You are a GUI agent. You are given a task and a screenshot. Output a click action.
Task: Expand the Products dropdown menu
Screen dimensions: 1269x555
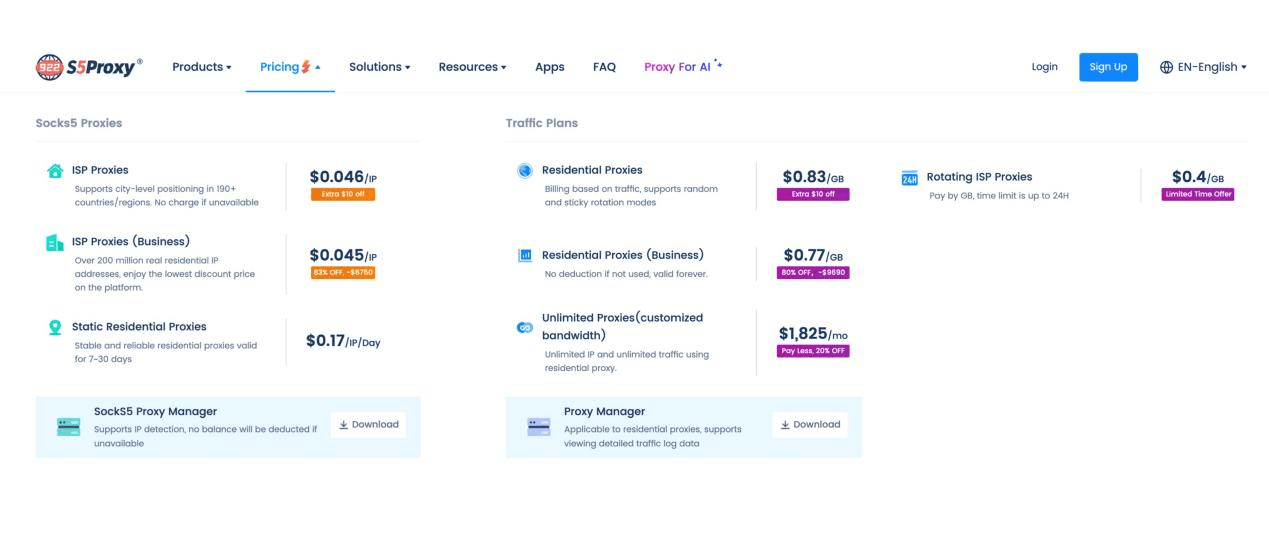[201, 67]
